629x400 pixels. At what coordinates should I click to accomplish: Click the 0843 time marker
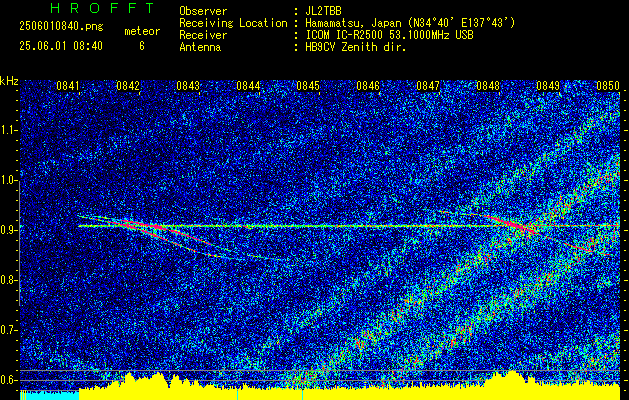[188, 86]
